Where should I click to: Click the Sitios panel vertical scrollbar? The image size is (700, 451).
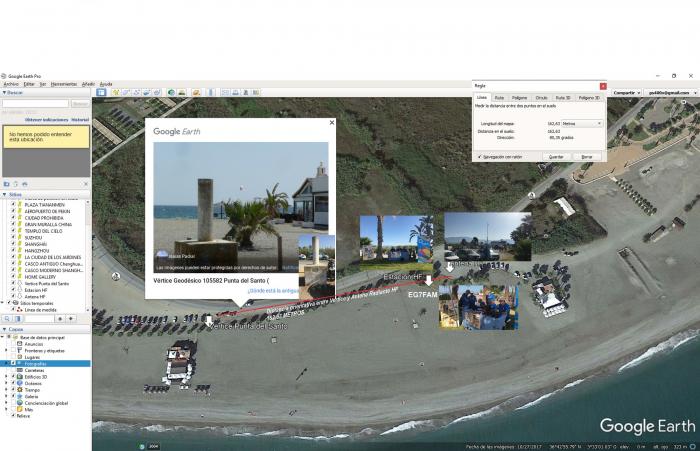point(88,256)
